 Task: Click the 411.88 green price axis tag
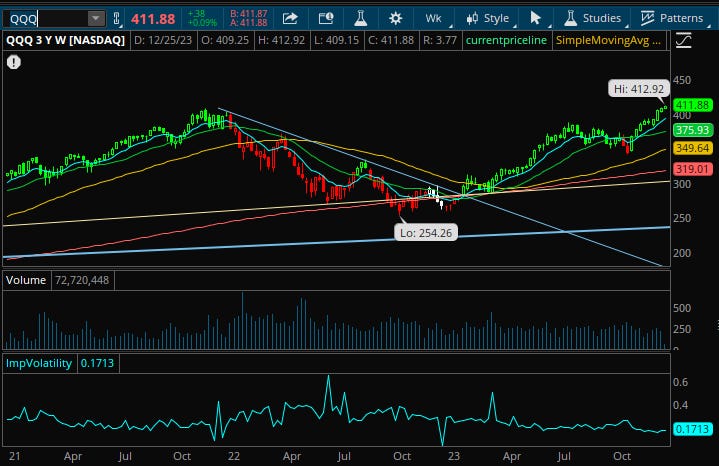coord(692,105)
